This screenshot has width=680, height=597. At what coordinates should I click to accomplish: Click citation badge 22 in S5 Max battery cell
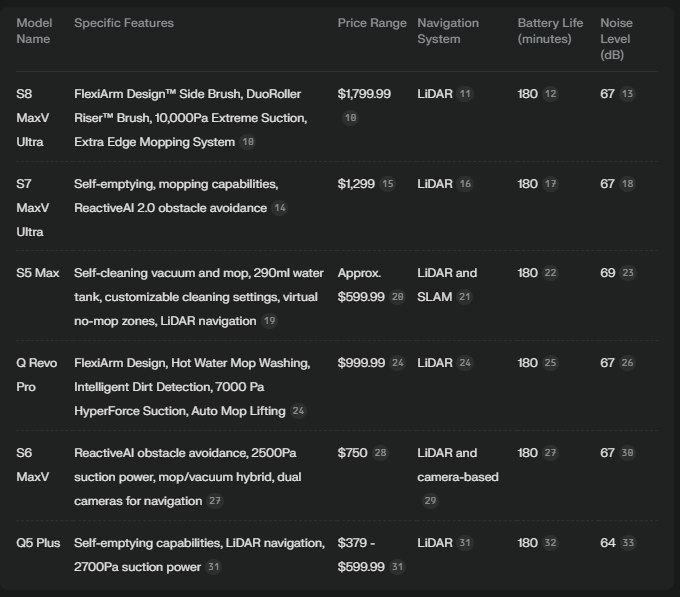click(x=550, y=273)
